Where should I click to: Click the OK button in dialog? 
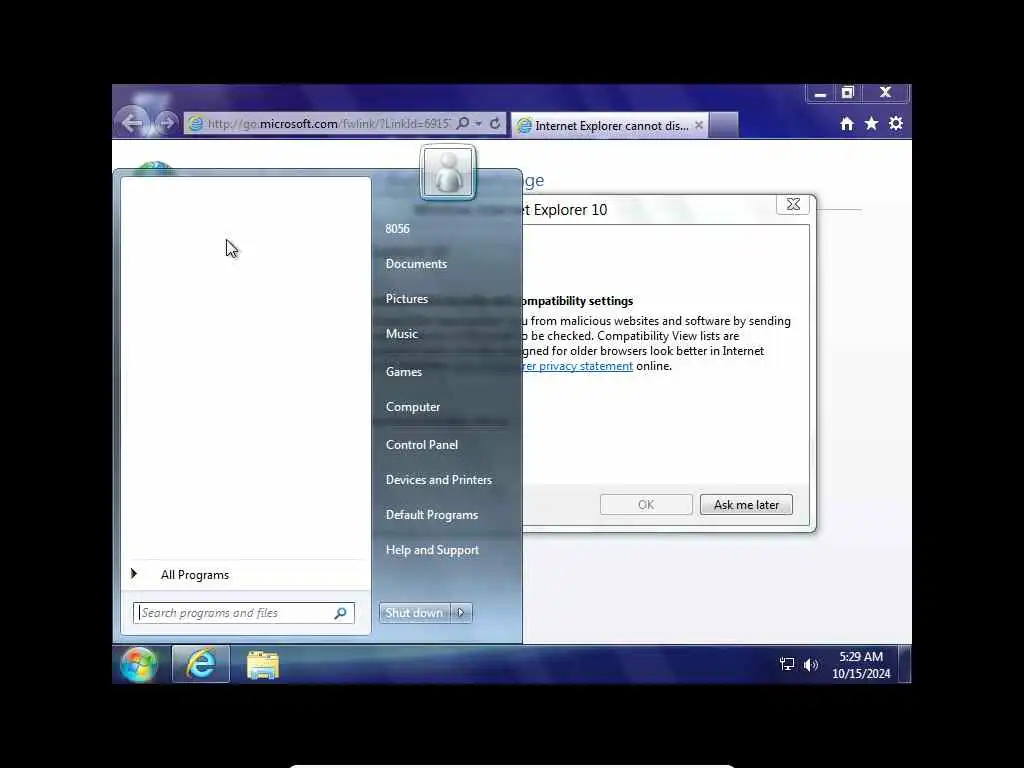coord(646,505)
